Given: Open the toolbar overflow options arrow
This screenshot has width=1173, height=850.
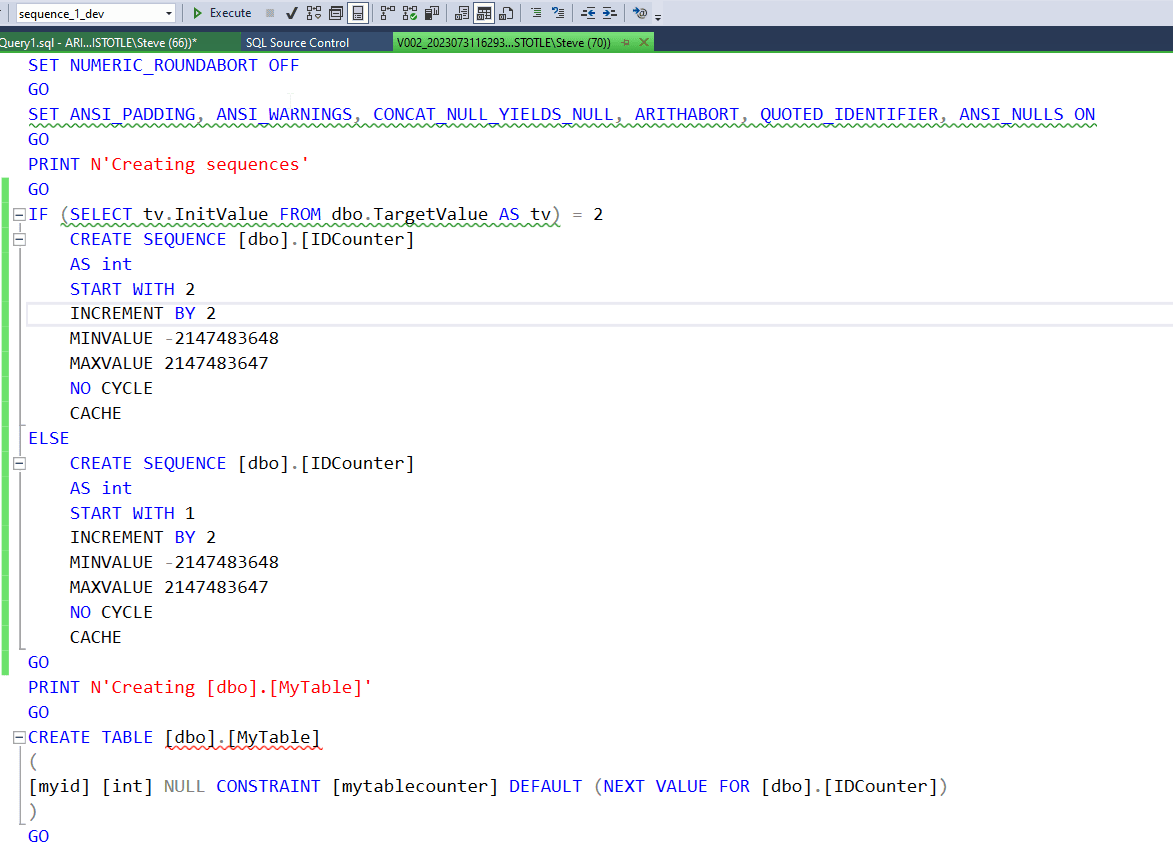Looking at the screenshot, I should [x=658, y=17].
